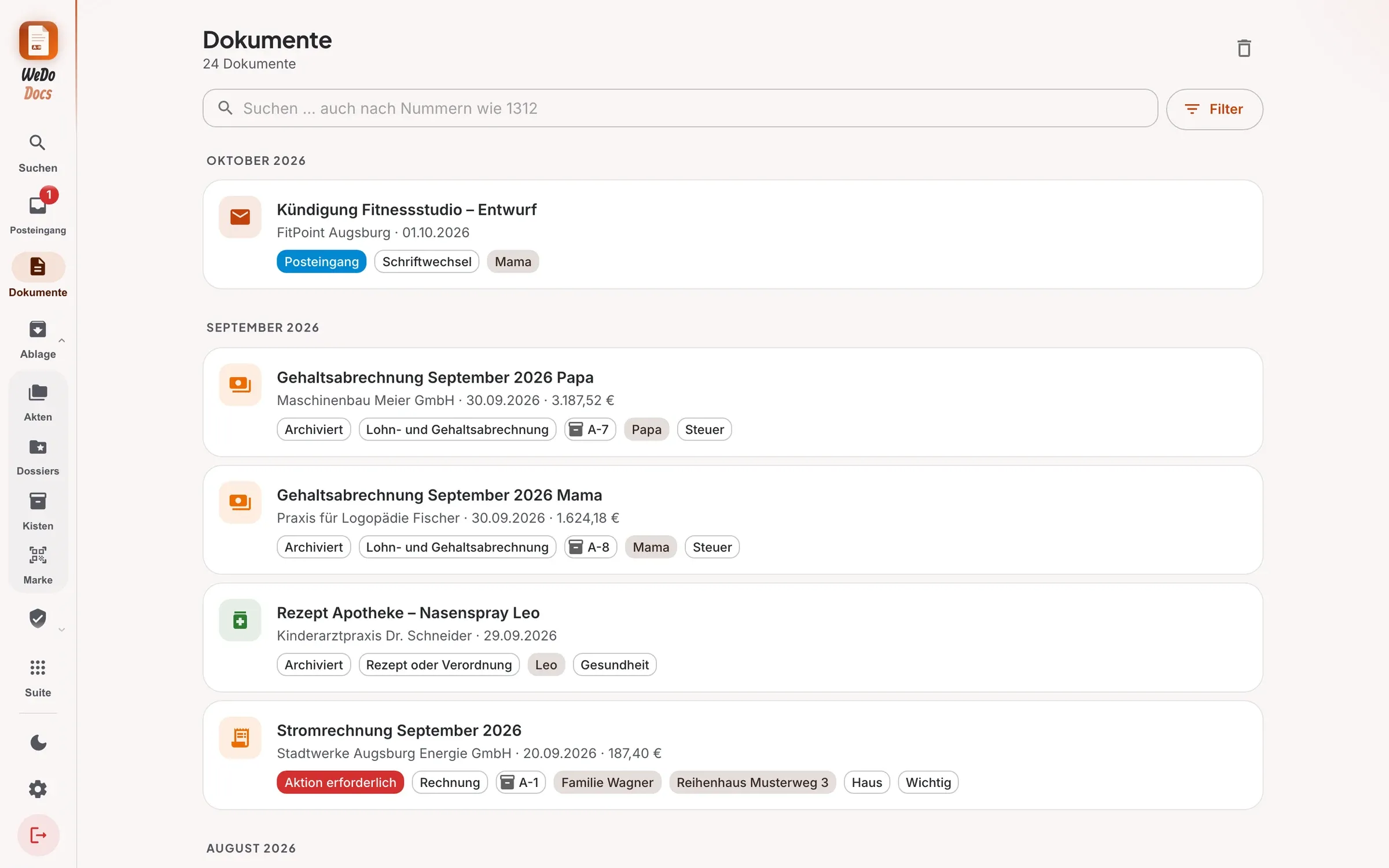Open the Filter button

[x=1214, y=109]
